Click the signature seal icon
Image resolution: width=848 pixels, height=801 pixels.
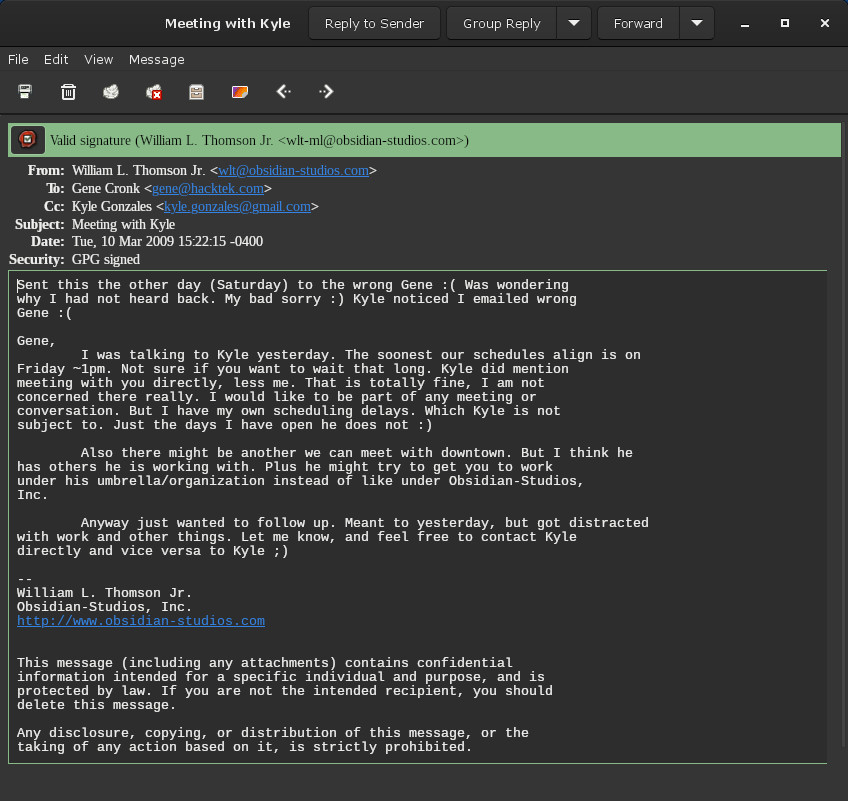28,140
